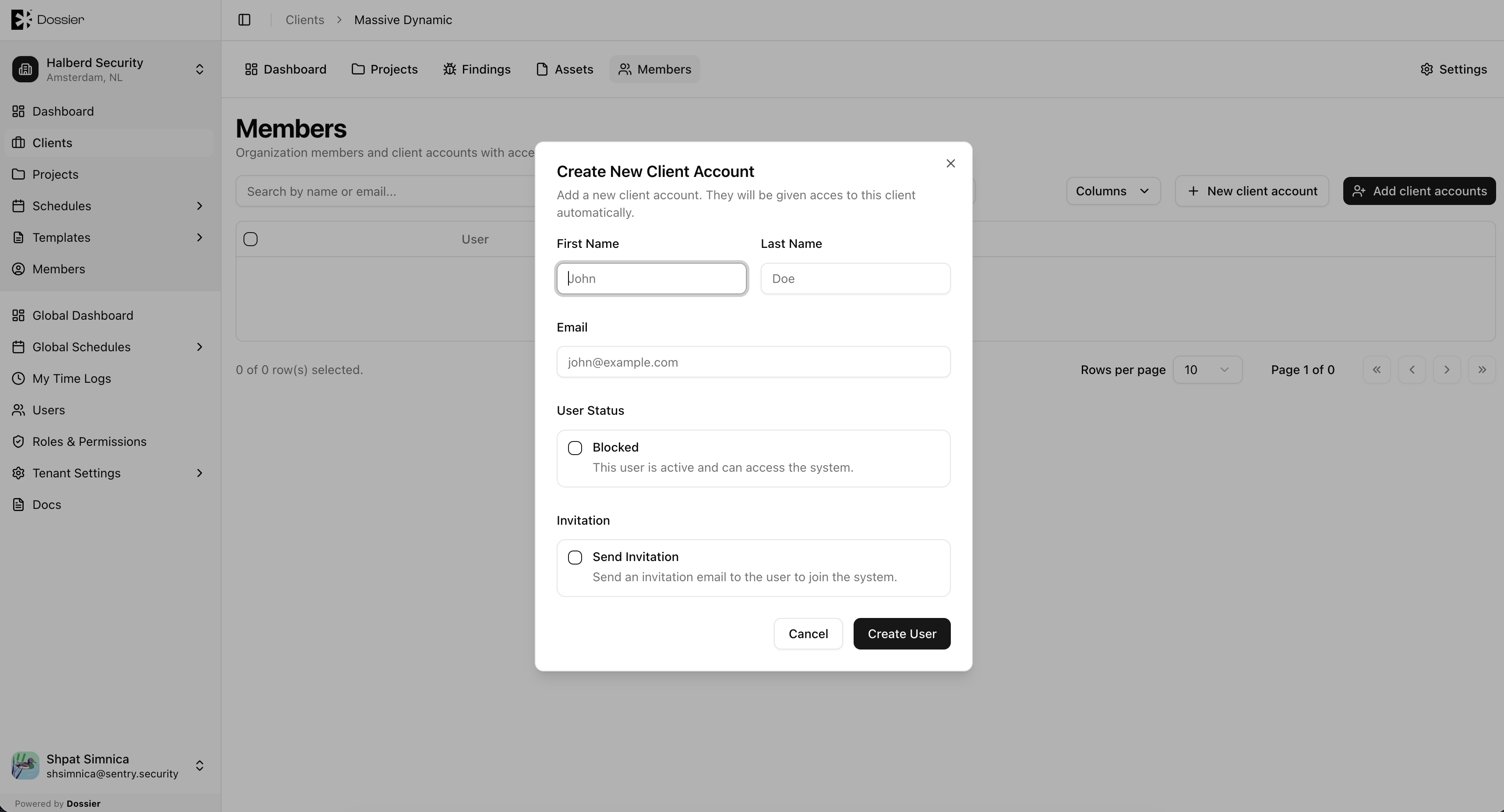Click the Dossier logo icon
The image size is (1504, 812).
click(x=21, y=19)
